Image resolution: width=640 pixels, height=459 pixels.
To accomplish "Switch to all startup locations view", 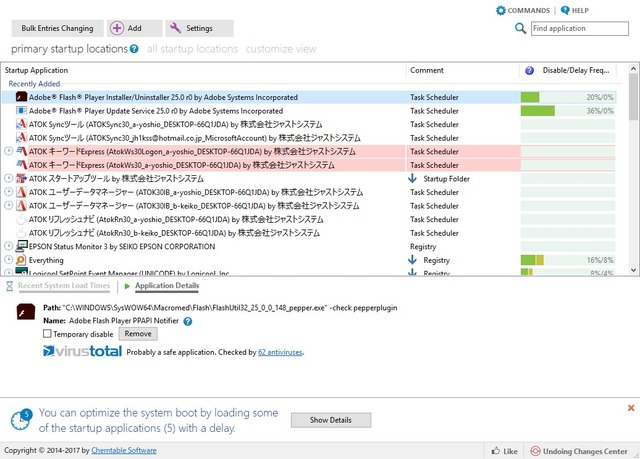I will click(192, 49).
